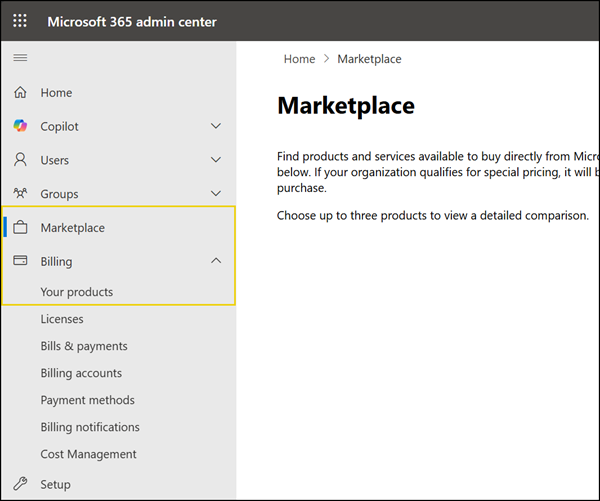Open the app launcher waffle icon
The height and width of the screenshot is (501, 600).
(x=20, y=21)
